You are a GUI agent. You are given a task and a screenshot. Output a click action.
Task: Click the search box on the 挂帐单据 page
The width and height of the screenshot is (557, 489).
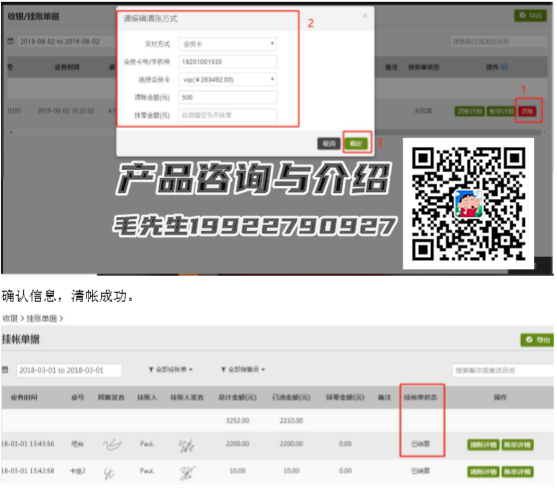coord(503,370)
